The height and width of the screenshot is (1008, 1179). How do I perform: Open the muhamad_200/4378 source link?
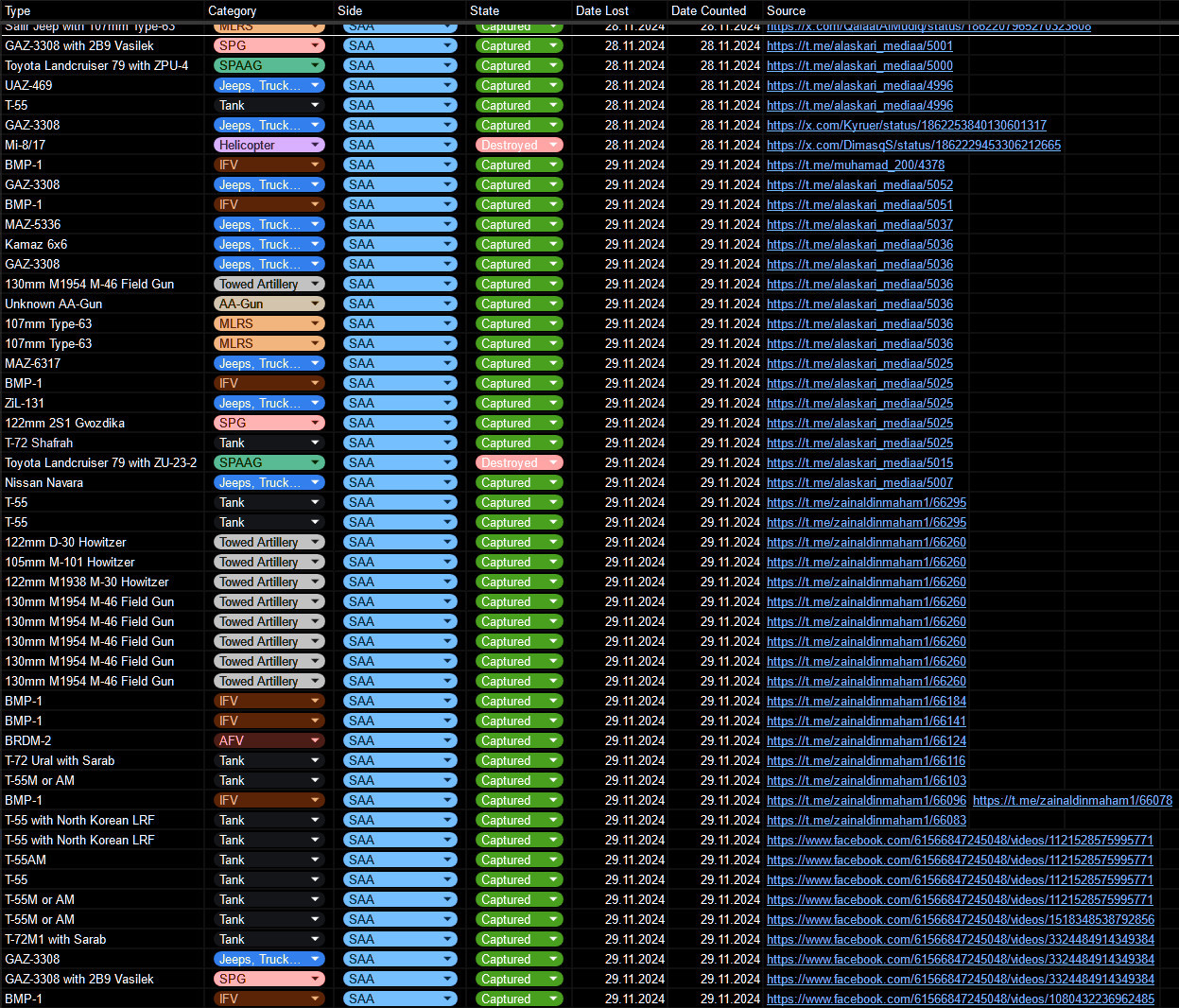click(x=856, y=165)
